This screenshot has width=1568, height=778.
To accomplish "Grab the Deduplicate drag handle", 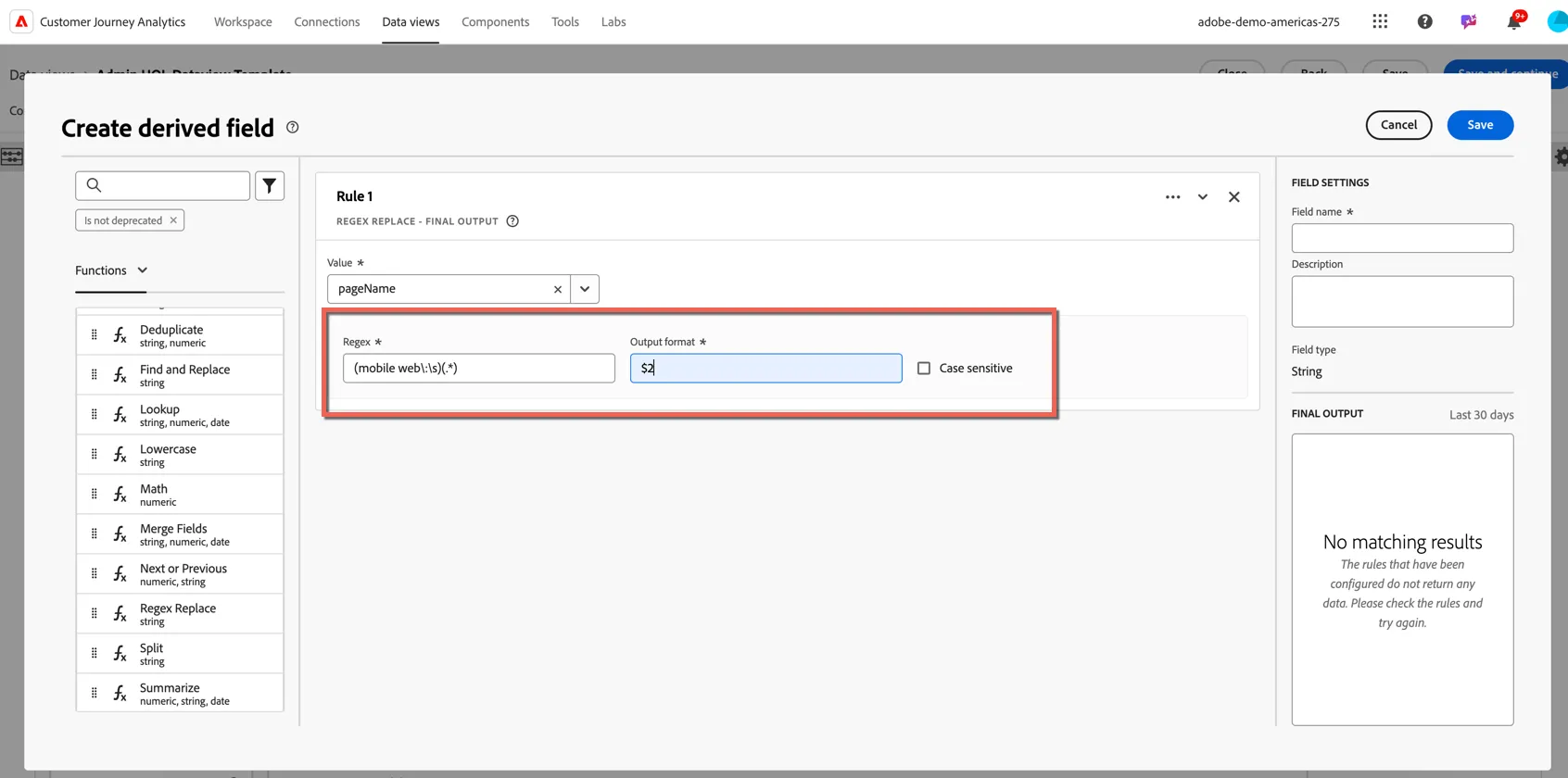I will pyautogui.click(x=94, y=335).
